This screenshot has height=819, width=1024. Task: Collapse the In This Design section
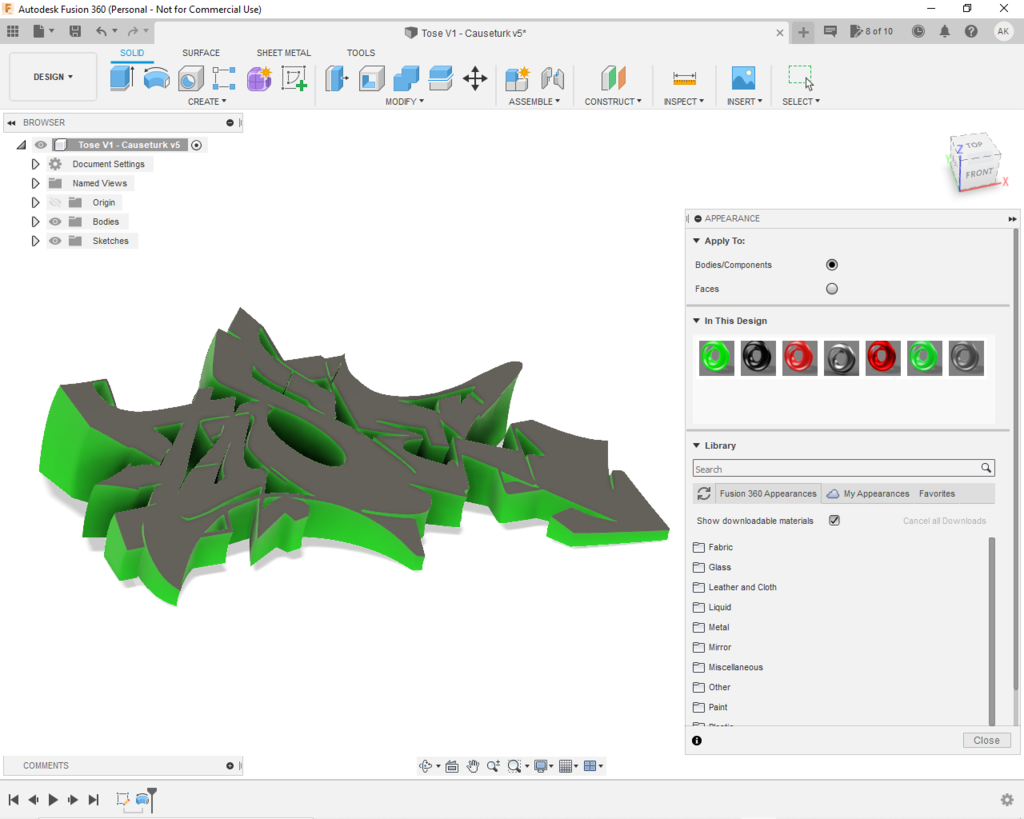tap(696, 321)
